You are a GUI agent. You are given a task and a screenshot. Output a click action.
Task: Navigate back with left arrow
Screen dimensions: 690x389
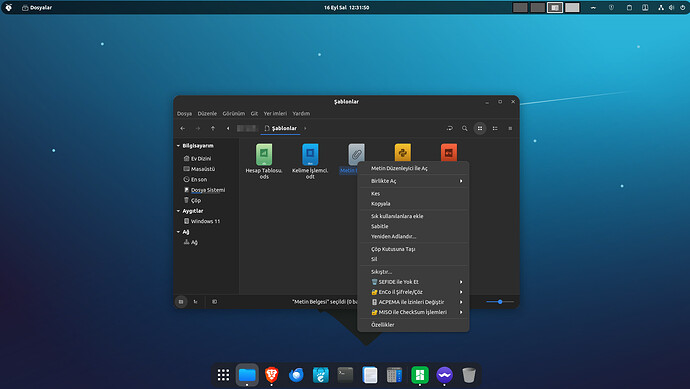[183, 128]
